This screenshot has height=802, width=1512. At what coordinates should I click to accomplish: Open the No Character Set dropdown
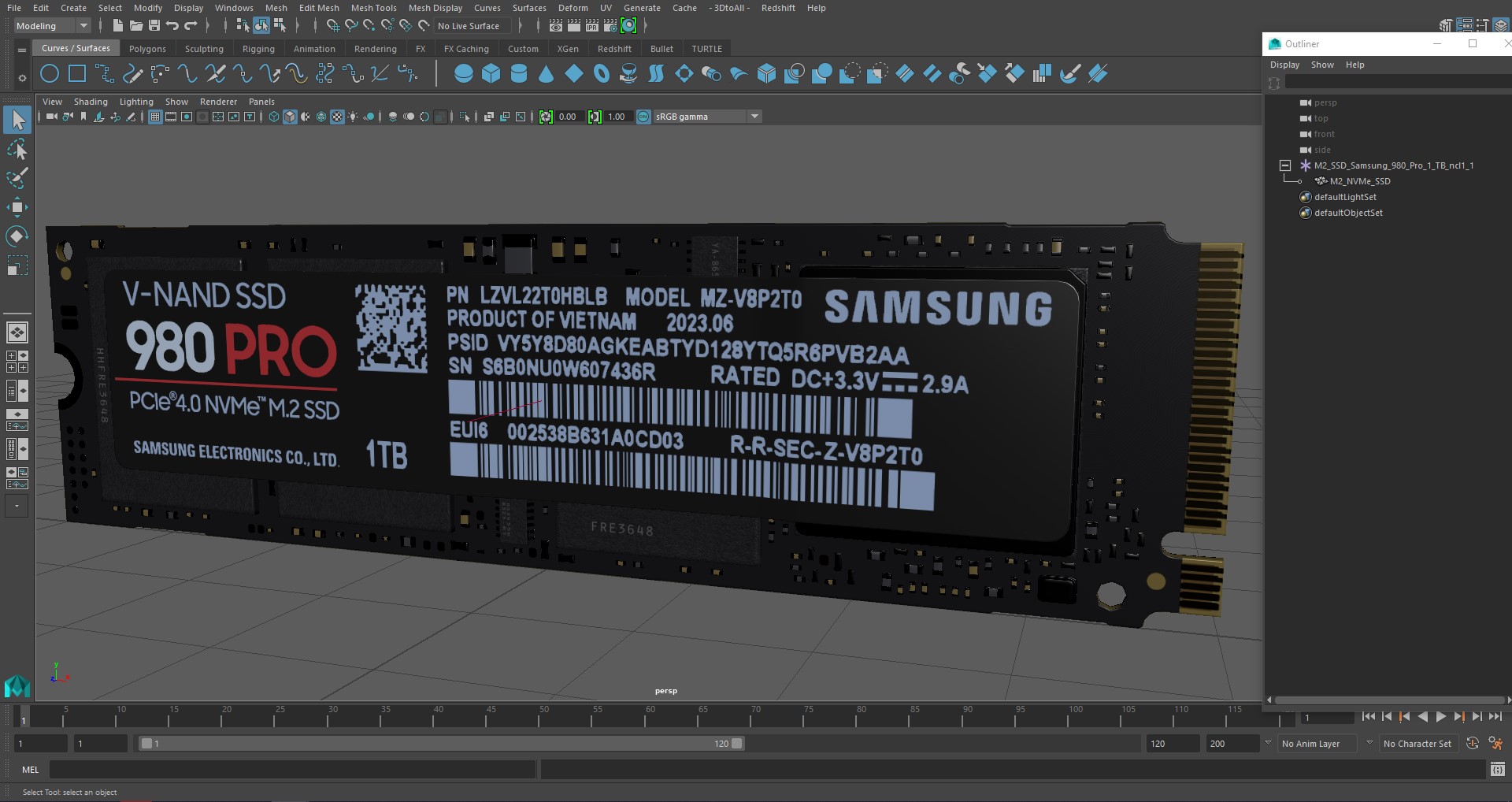1419,743
